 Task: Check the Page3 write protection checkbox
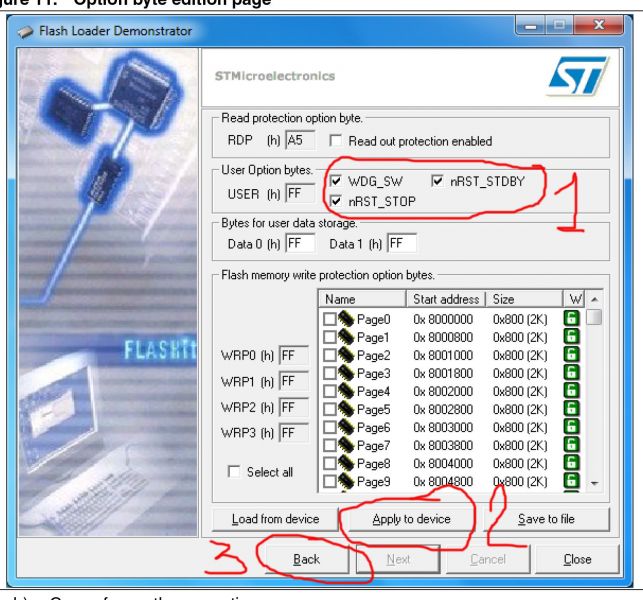click(330, 373)
